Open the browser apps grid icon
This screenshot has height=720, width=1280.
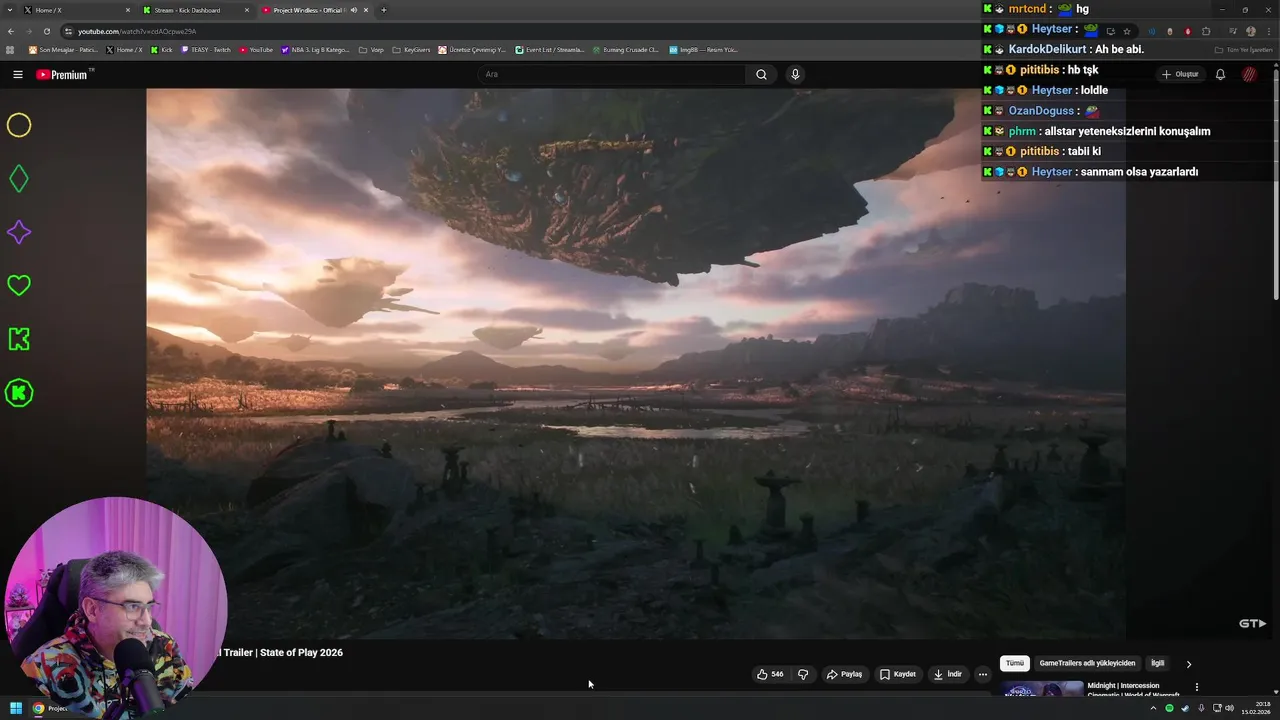(x=10, y=49)
